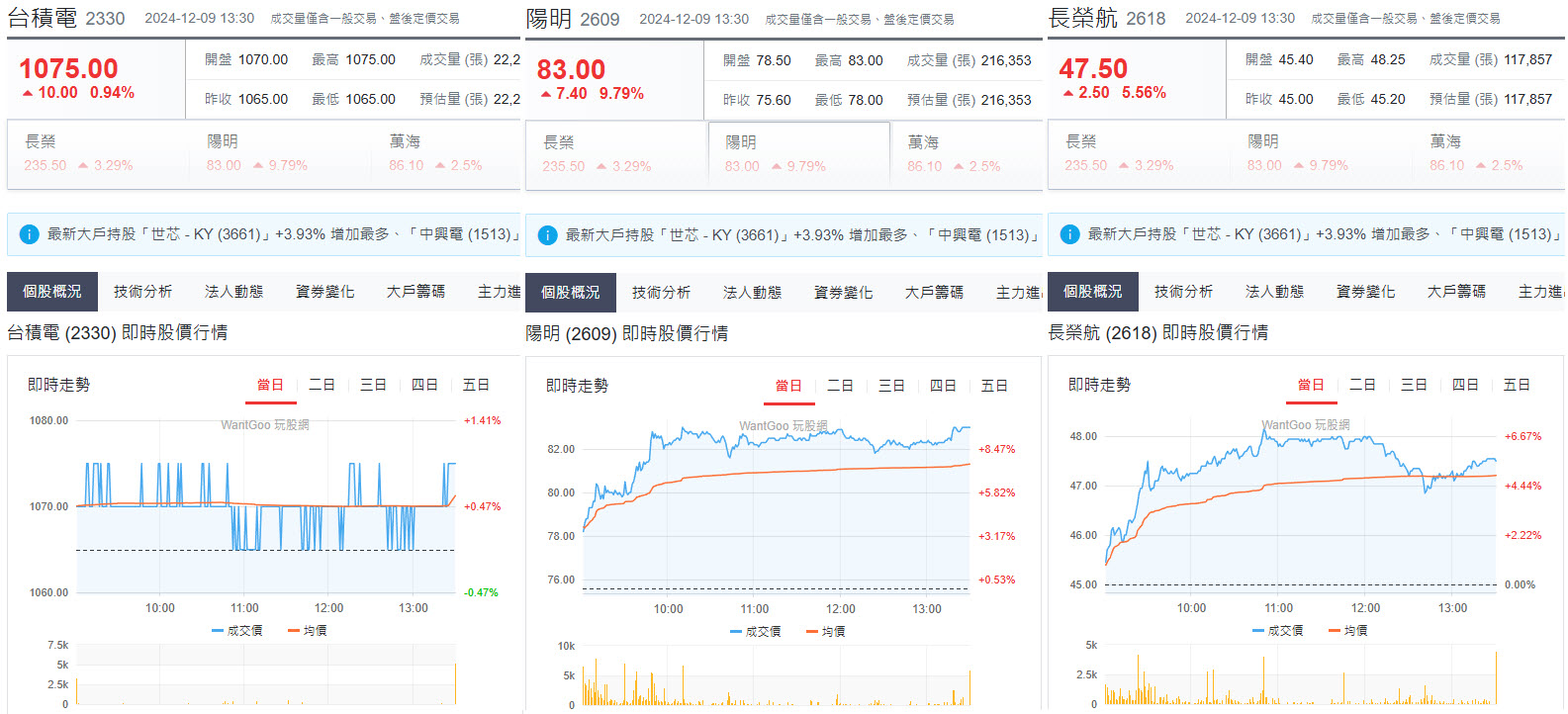Select 陽明 related stock card in 長榮航 panel
This screenshot has width=1568, height=714.
tap(1320, 153)
